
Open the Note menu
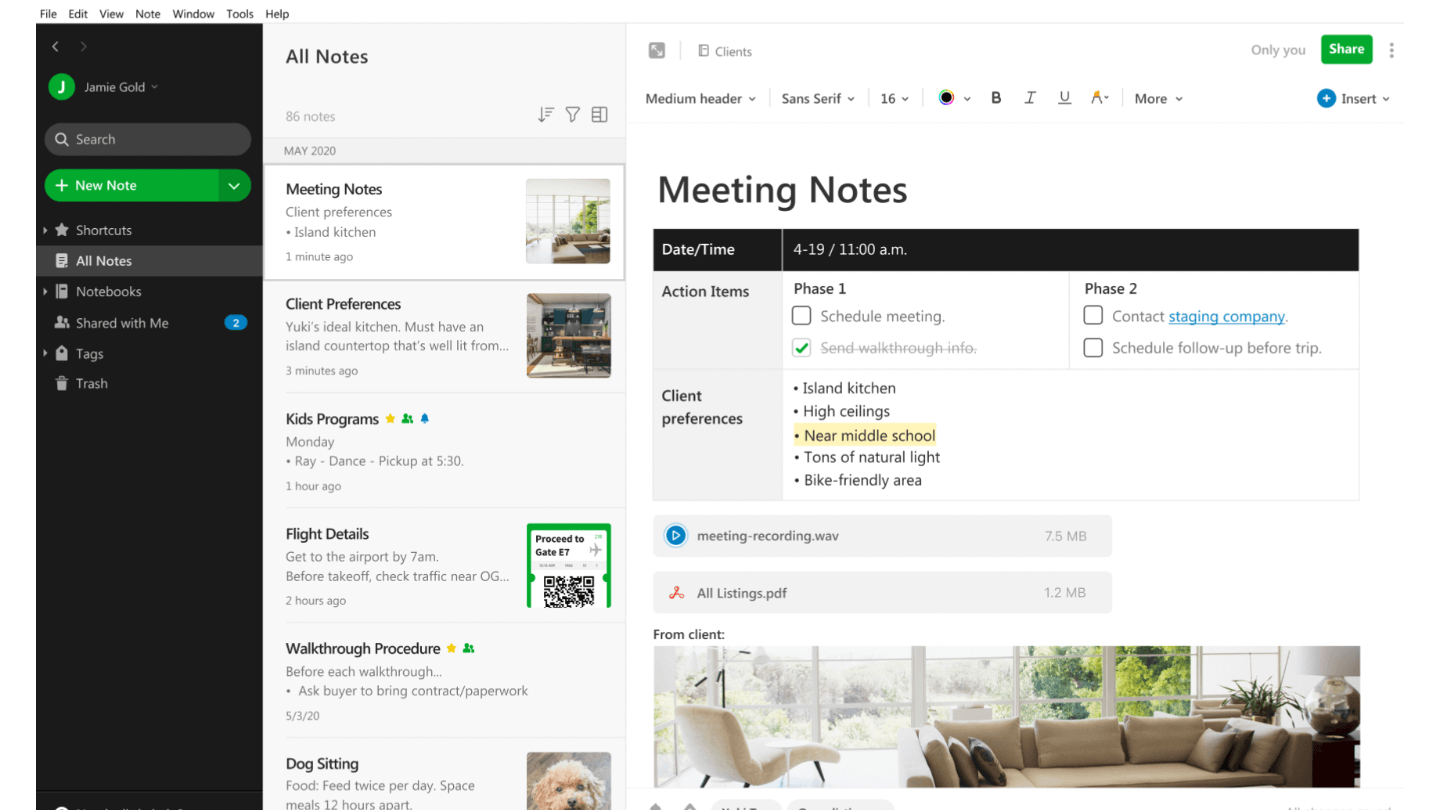(148, 14)
